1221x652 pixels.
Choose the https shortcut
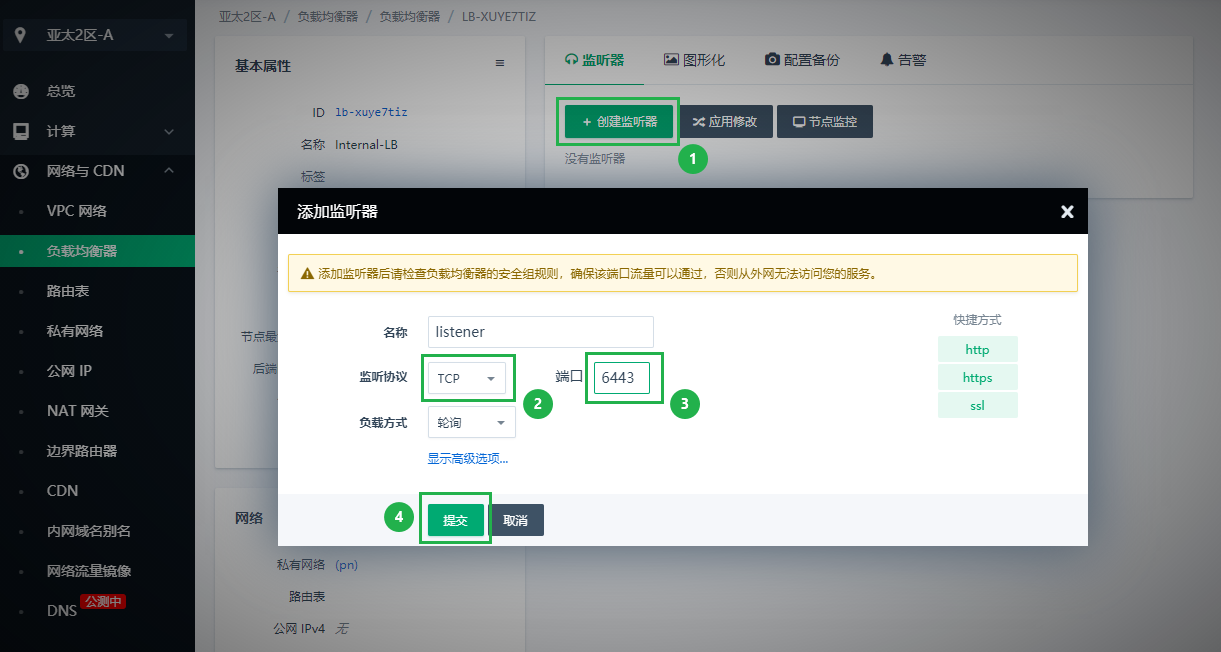977,378
